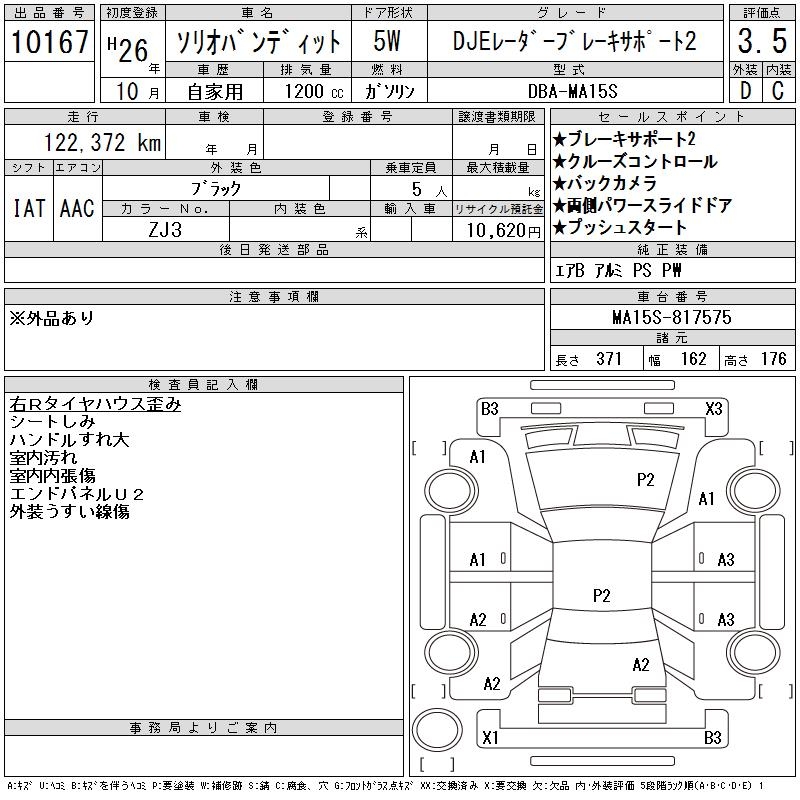Select the 検査員記入欄 section header

tap(204, 385)
